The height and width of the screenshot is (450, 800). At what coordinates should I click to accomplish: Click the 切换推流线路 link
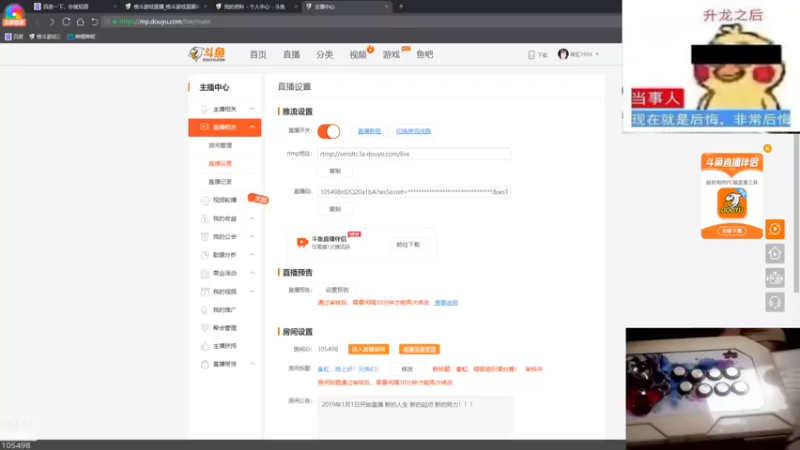[x=413, y=131]
